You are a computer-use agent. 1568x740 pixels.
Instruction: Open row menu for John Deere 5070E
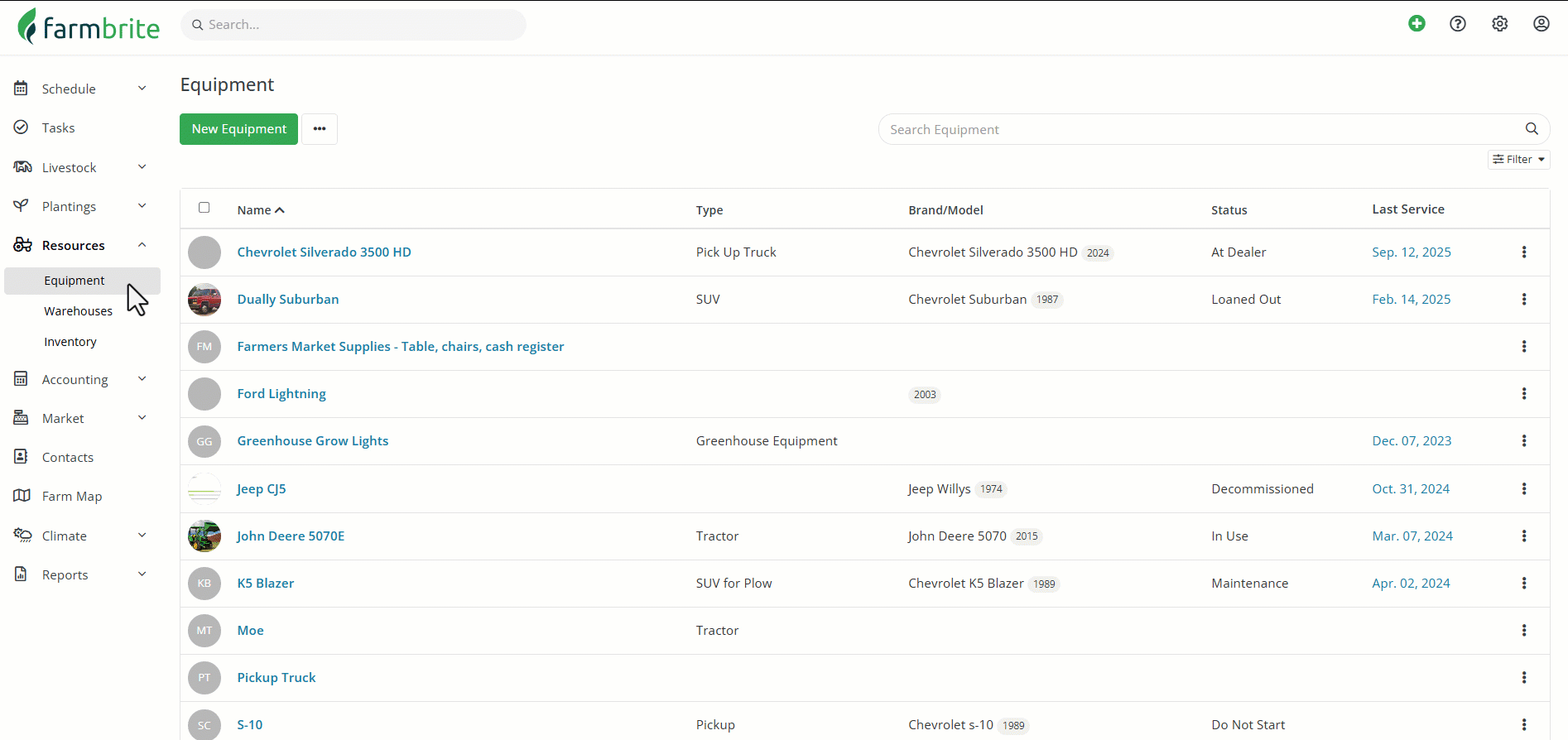tap(1524, 536)
